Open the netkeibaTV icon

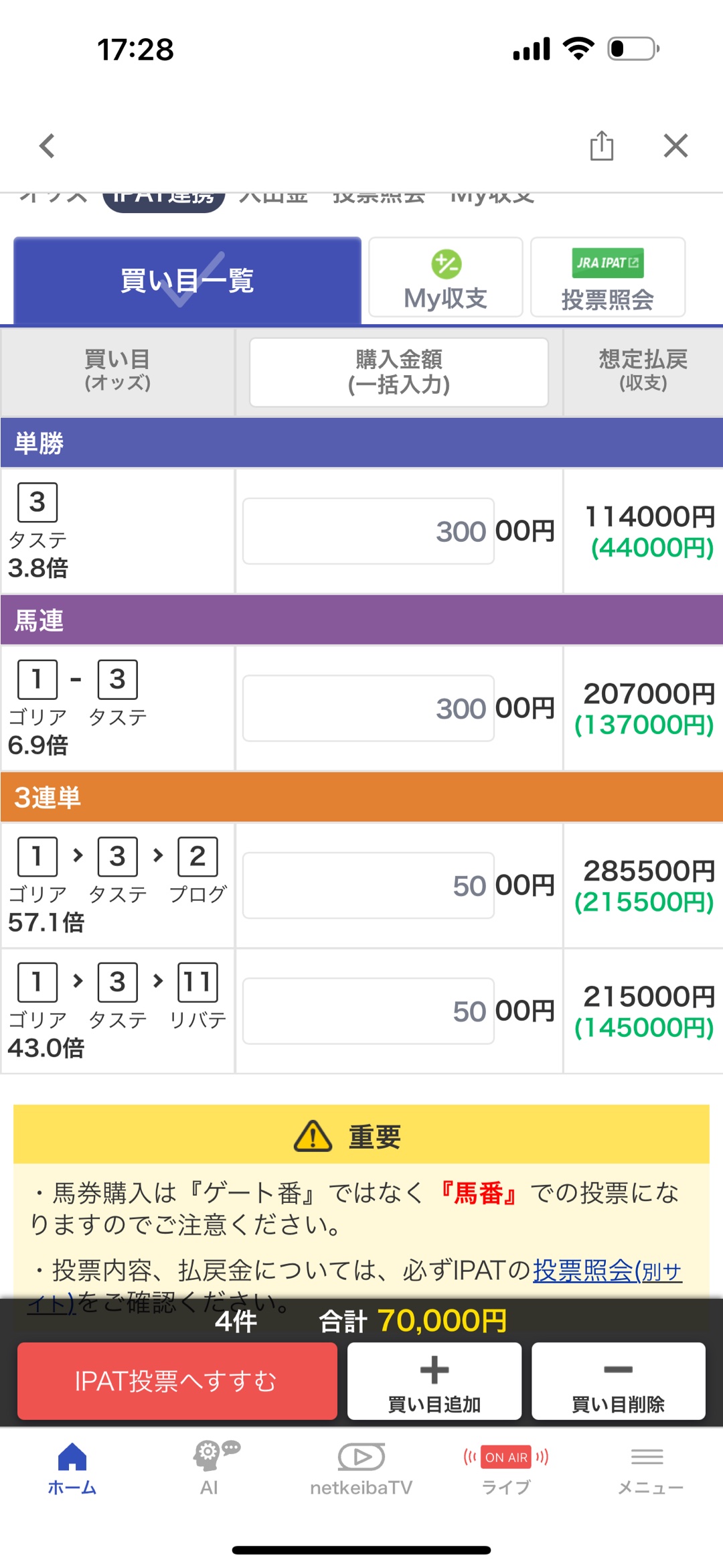tap(361, 1457)
